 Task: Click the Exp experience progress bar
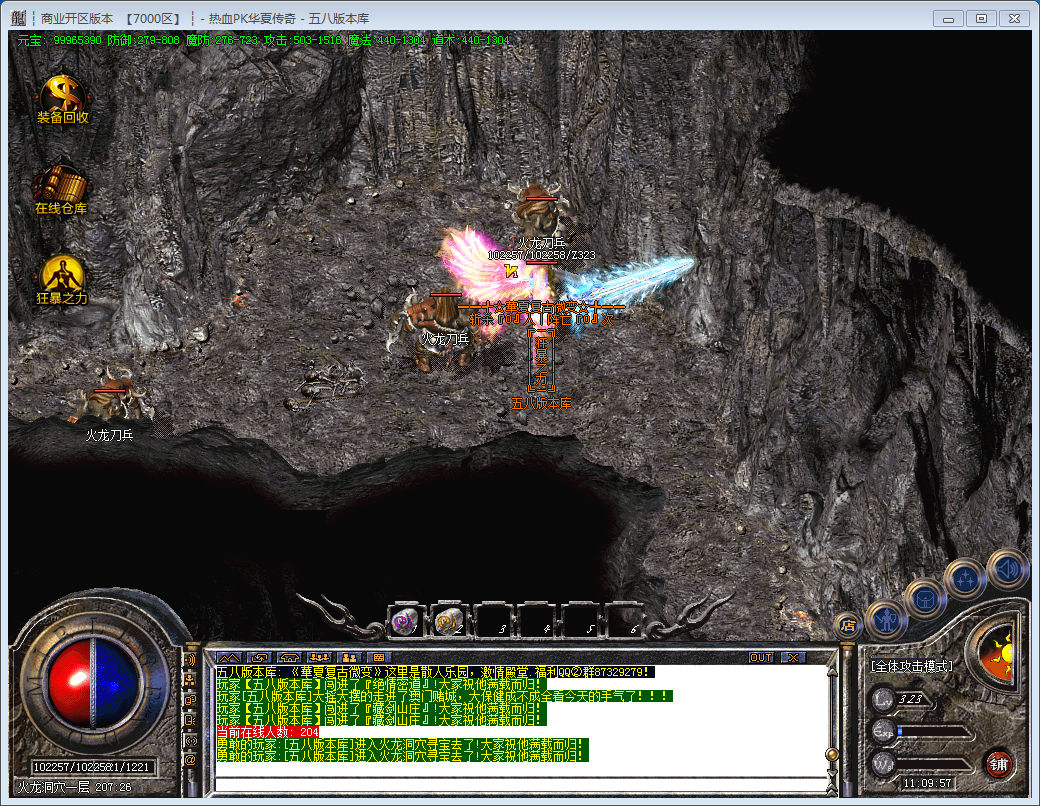tap(935, 732)
